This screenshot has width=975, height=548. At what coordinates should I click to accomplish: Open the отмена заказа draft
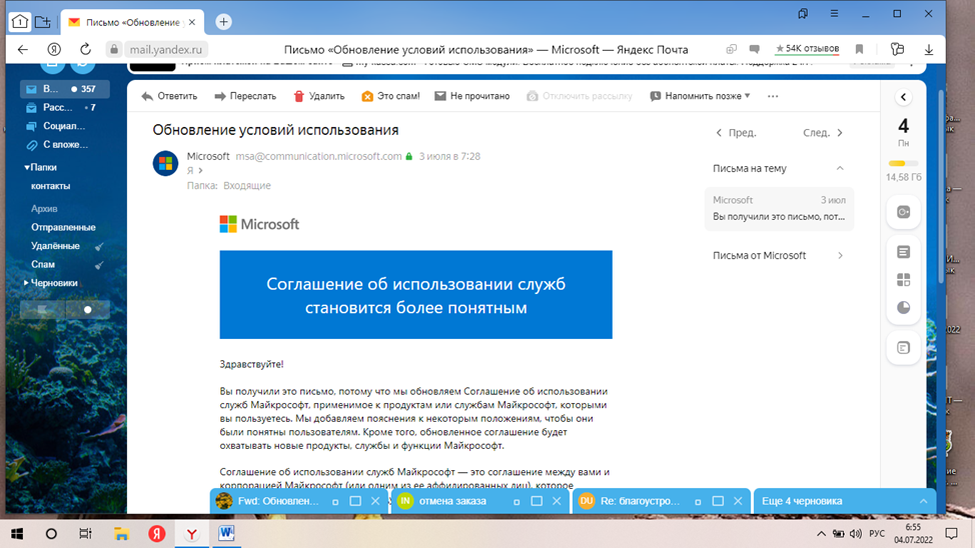pos(452,501)
